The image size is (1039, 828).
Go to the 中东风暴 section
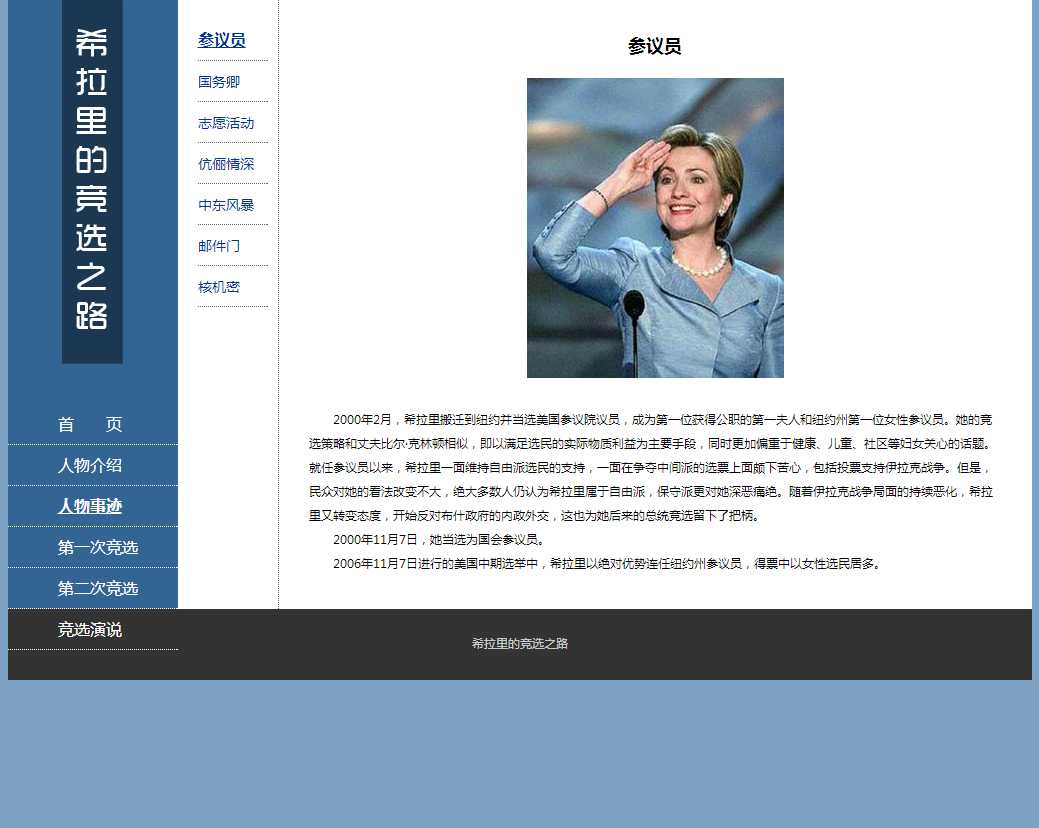(x=226, y=205)
